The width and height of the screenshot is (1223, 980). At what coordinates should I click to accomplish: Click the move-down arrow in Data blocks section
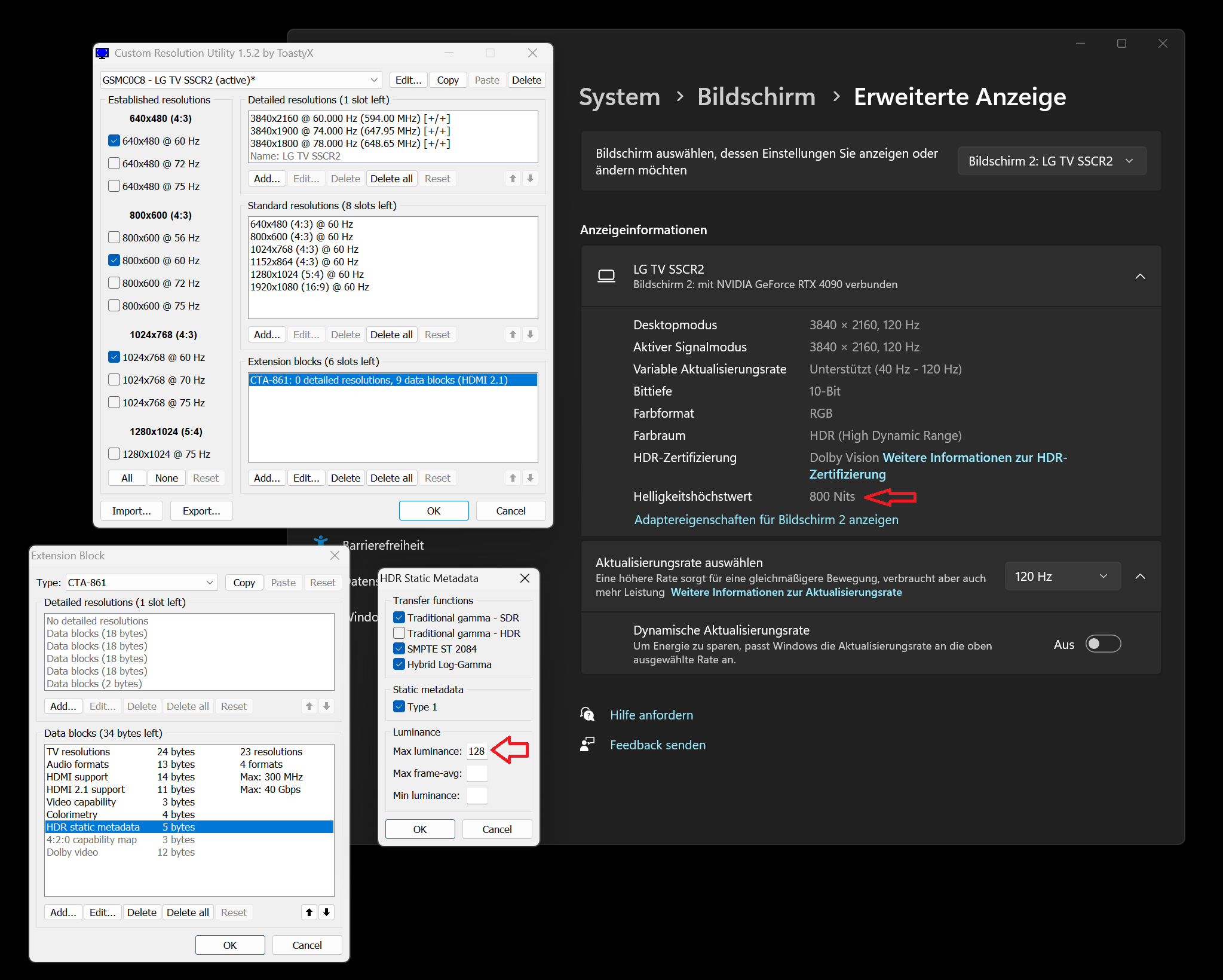tap(326, 912)
